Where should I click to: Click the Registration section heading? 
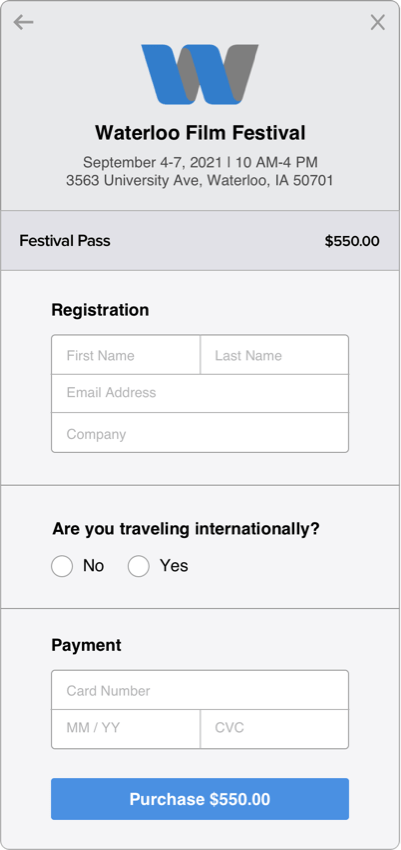click(100, 310)
